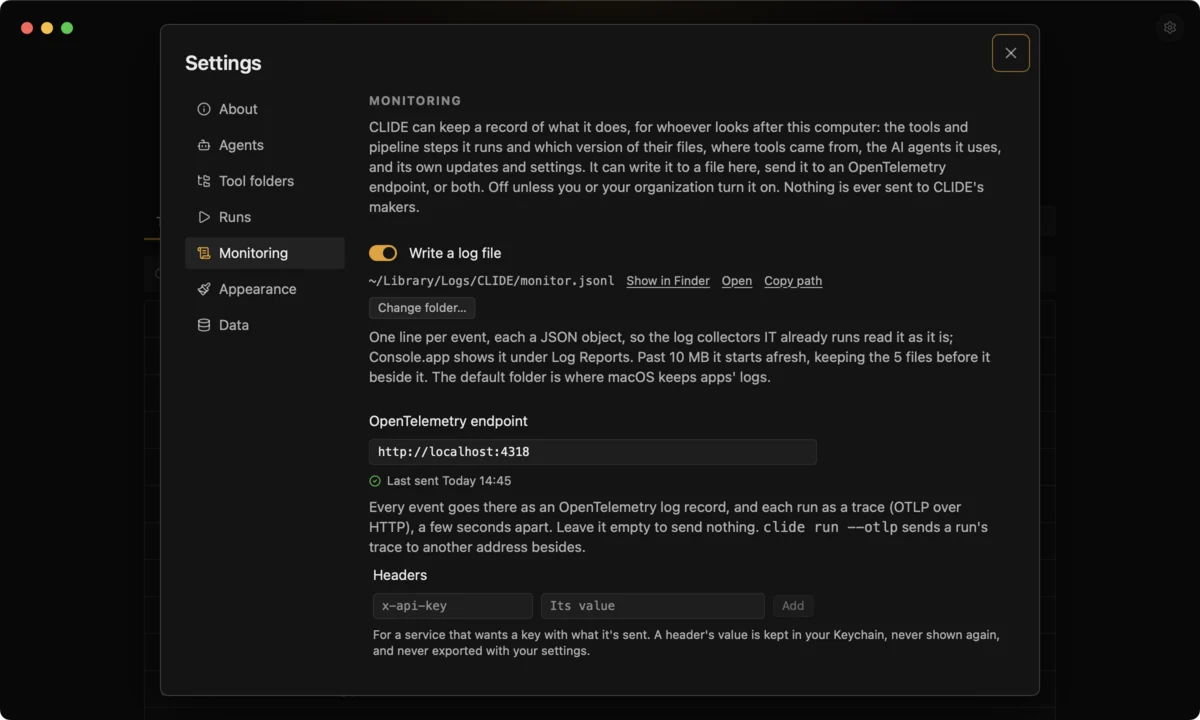Open the Agents settings page
The height and width of the screenshot is (720, 1200).
[265, 145]
